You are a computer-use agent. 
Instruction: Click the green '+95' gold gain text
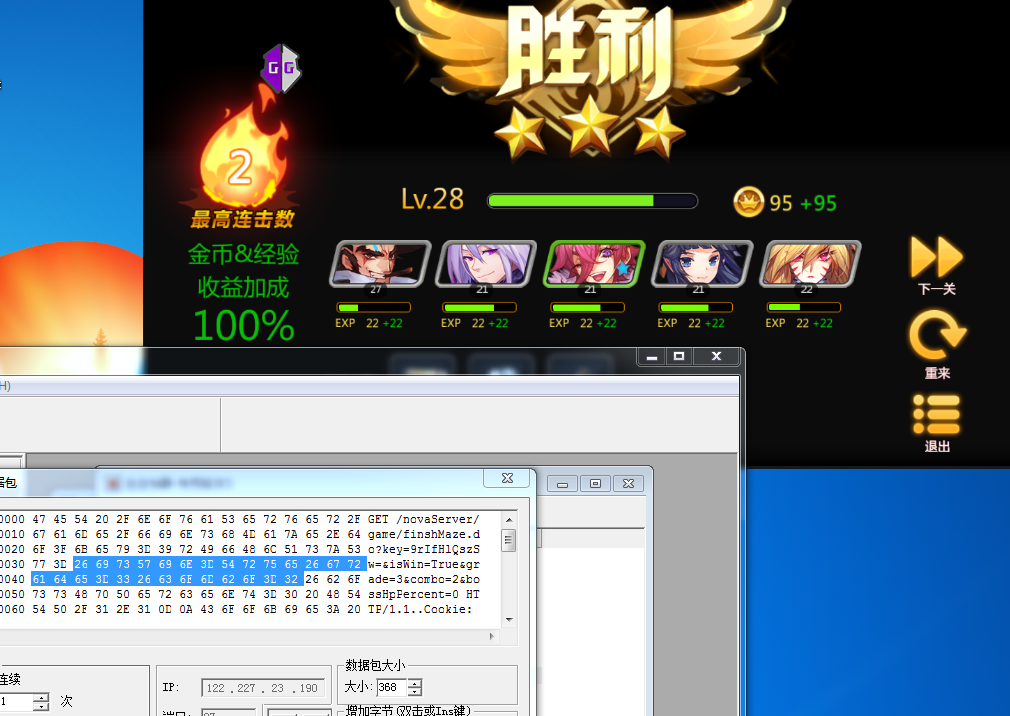818,203
